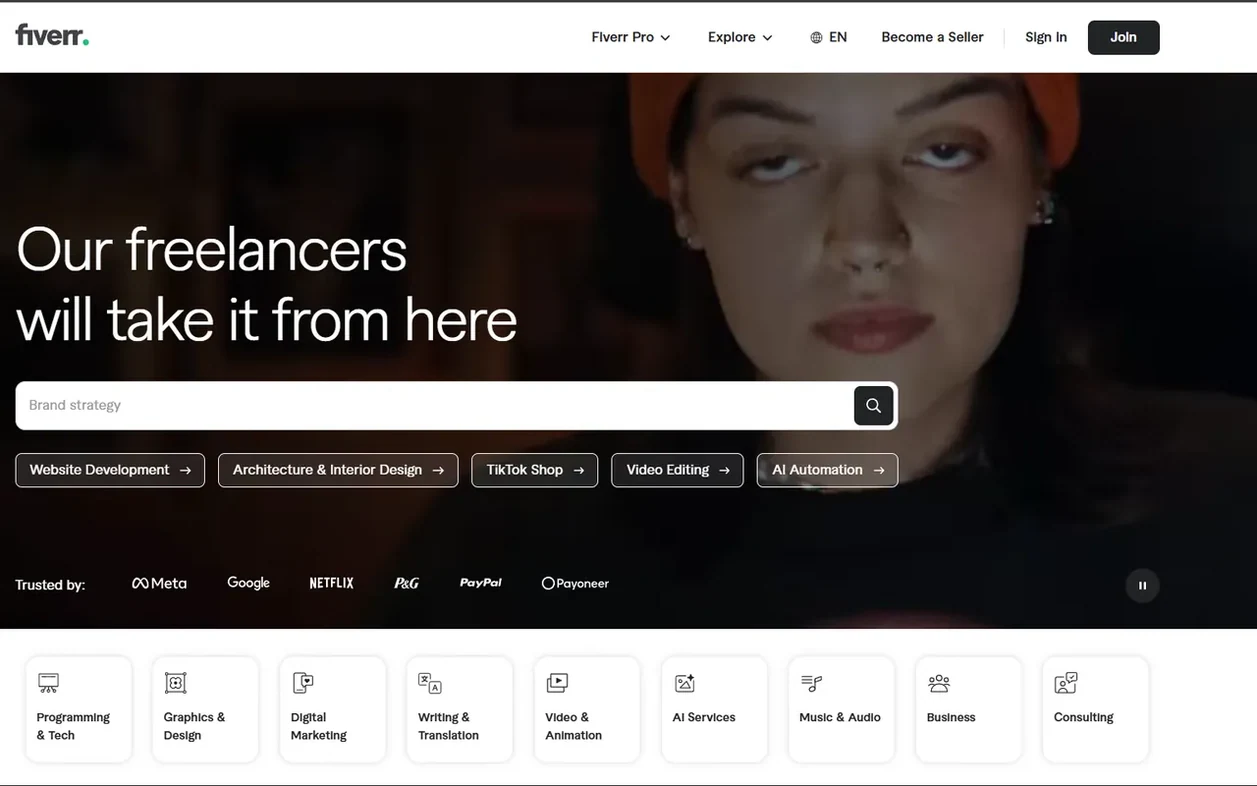Click the Sign in link

click(x=1046, y=37)
